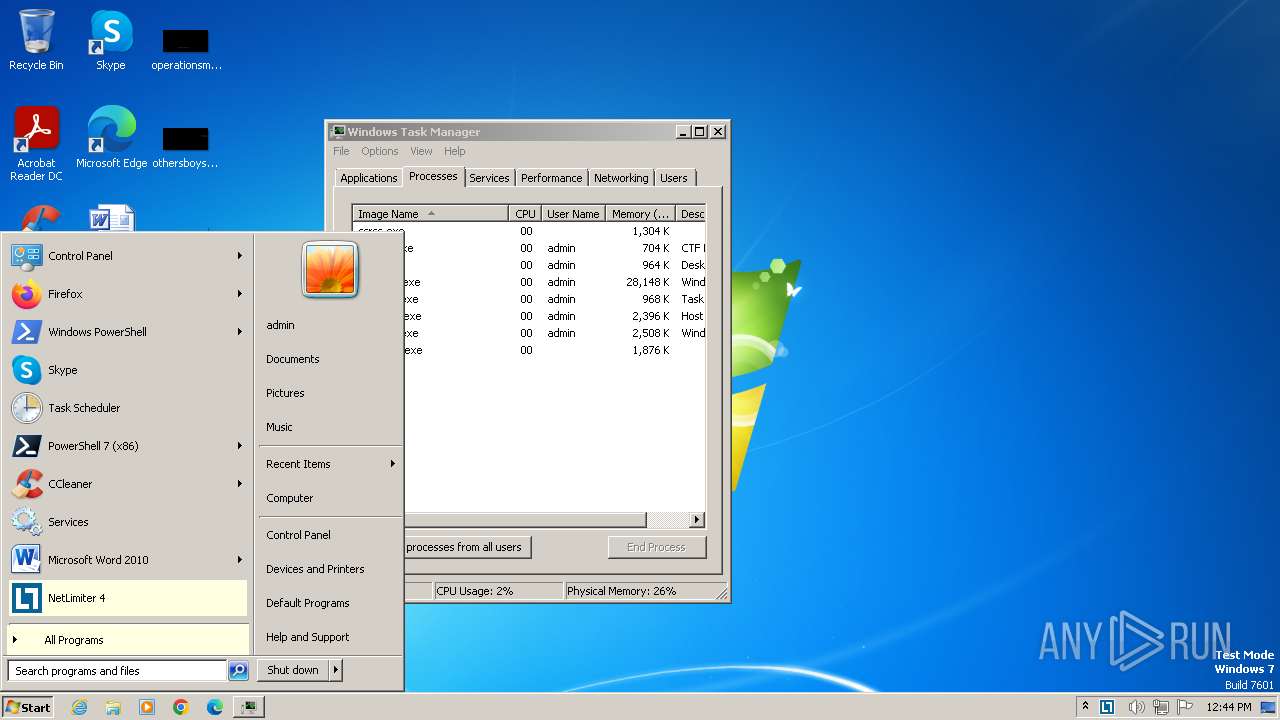Launch CCleaner from Start menu
This screenshot has height=720, width=1280.
pyautogui.click(x=128, y=484)
